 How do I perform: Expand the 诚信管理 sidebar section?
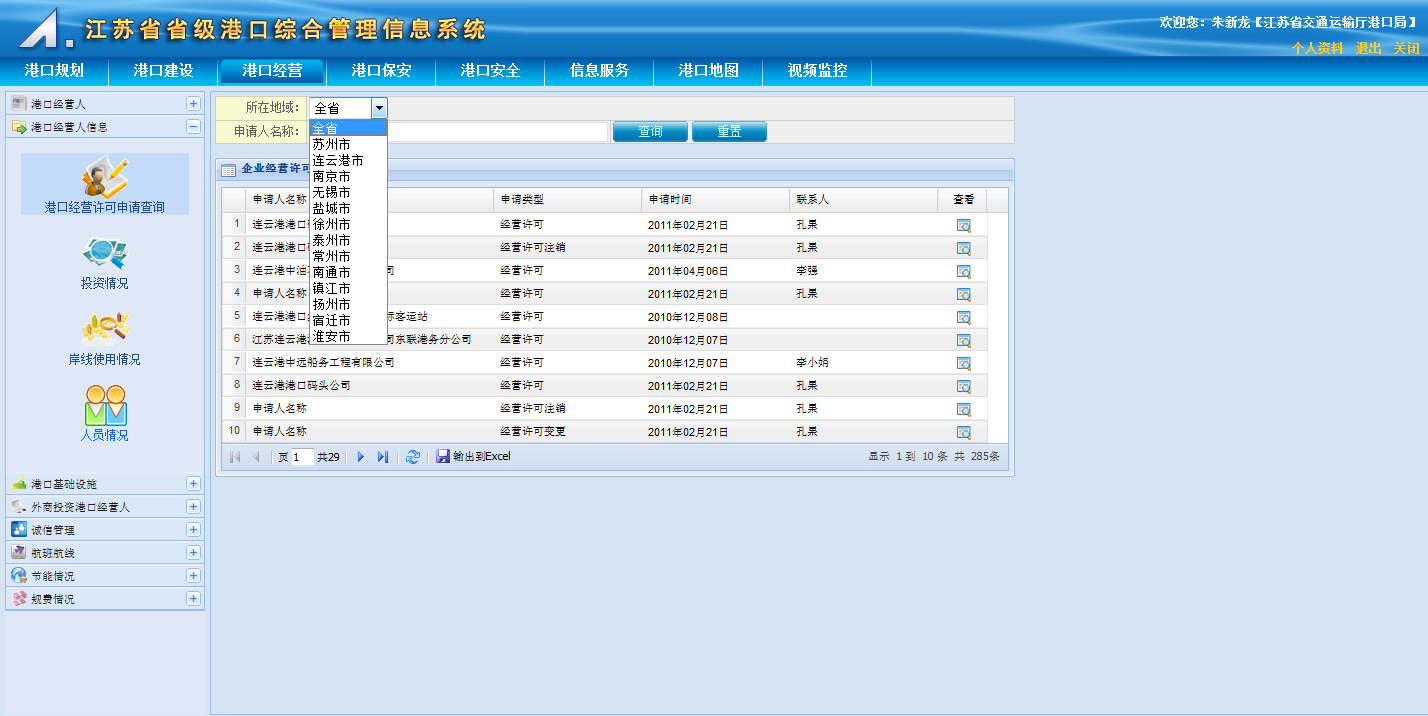coord(193,530)
